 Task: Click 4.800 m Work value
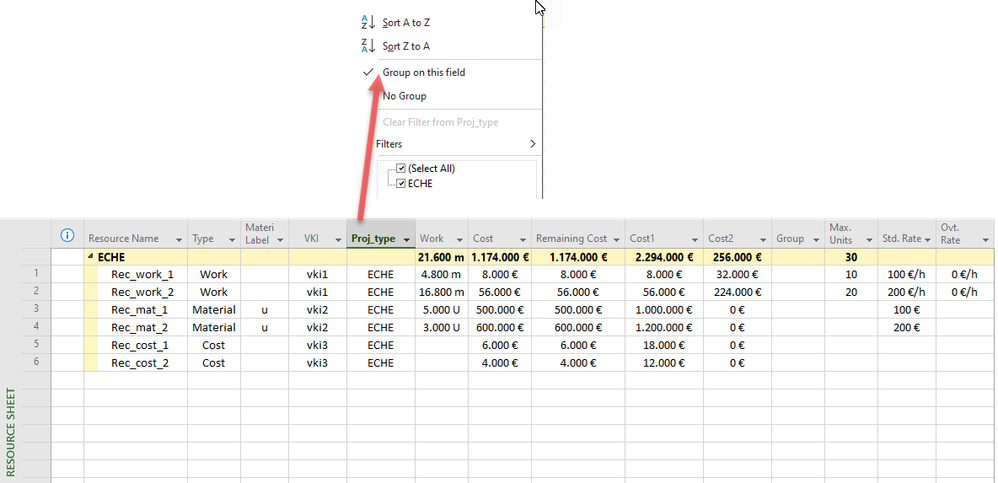point(442,274)
